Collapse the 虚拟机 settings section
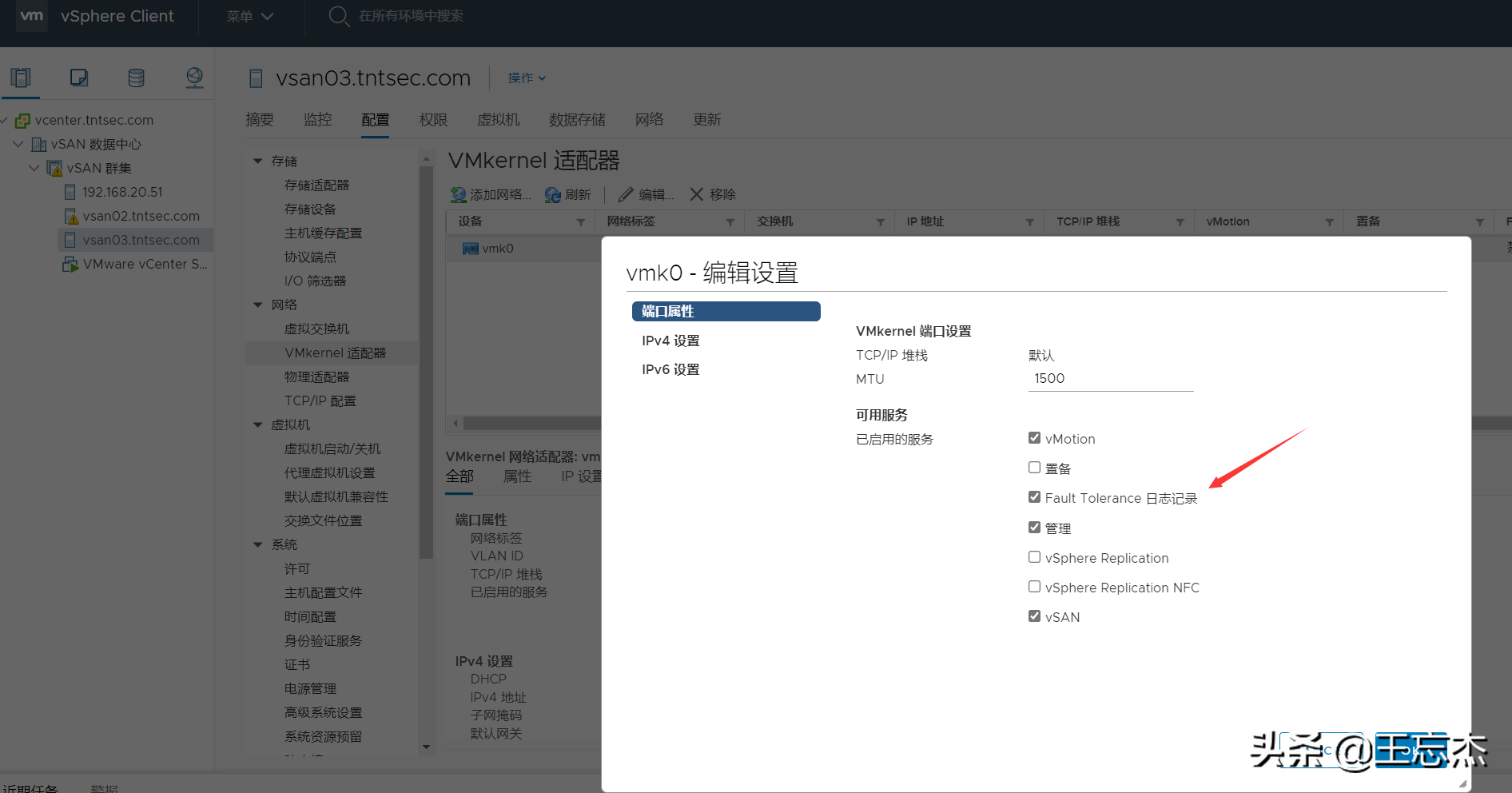This screenshot has width=1512, height=793. [x=257, y=425]
